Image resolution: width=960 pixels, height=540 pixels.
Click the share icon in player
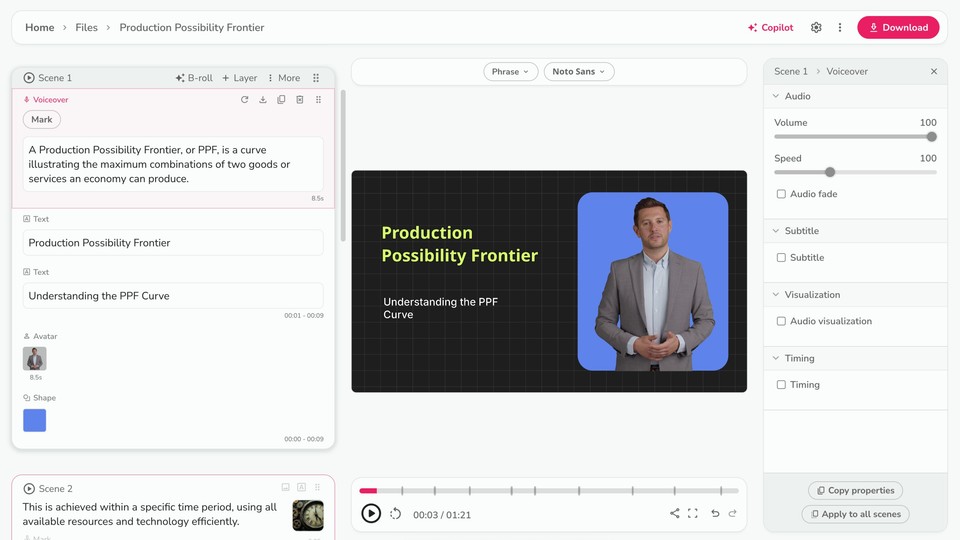[x=674, y=513]
